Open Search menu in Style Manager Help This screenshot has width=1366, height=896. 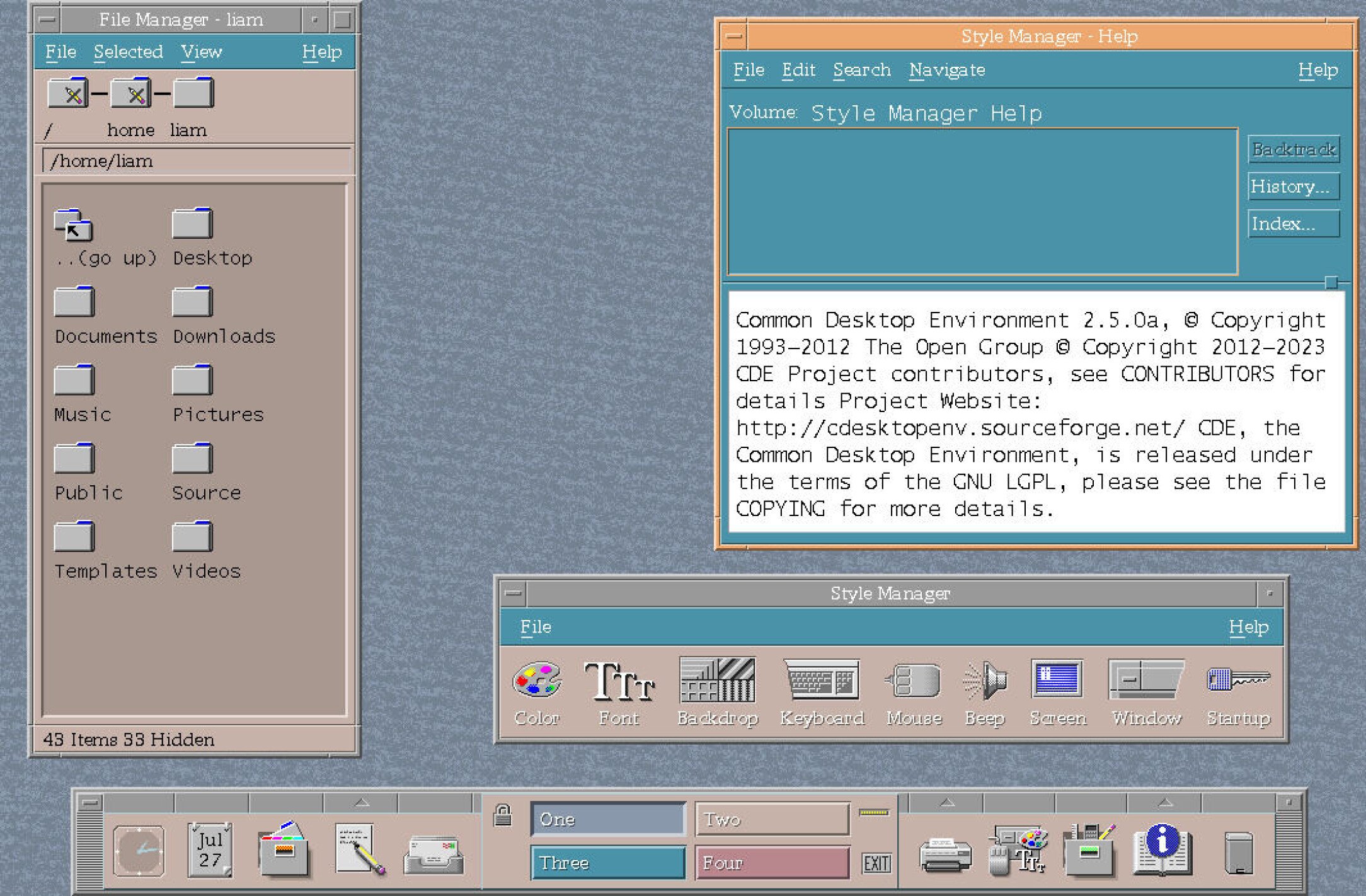tap(861, 70)
